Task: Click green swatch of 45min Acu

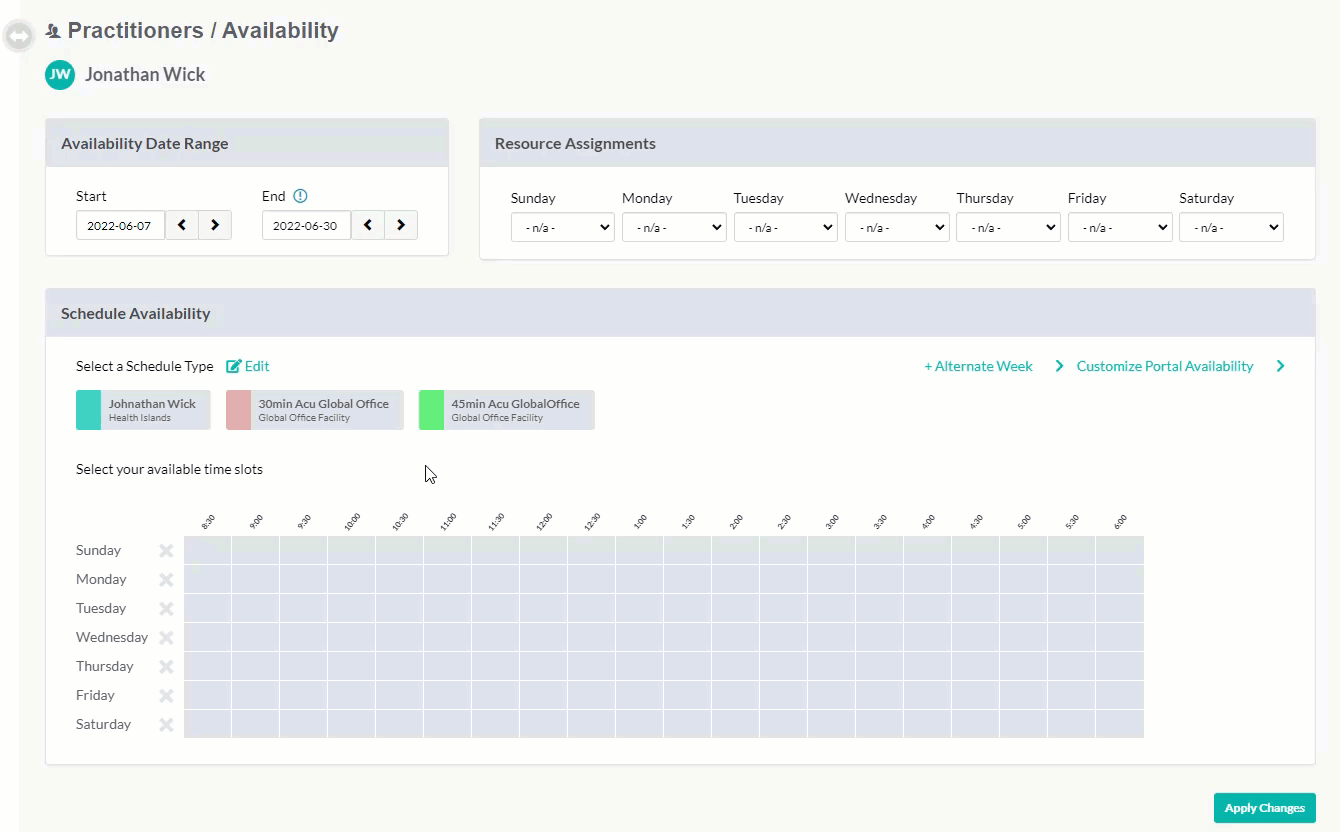Action: tap(431, 410)
